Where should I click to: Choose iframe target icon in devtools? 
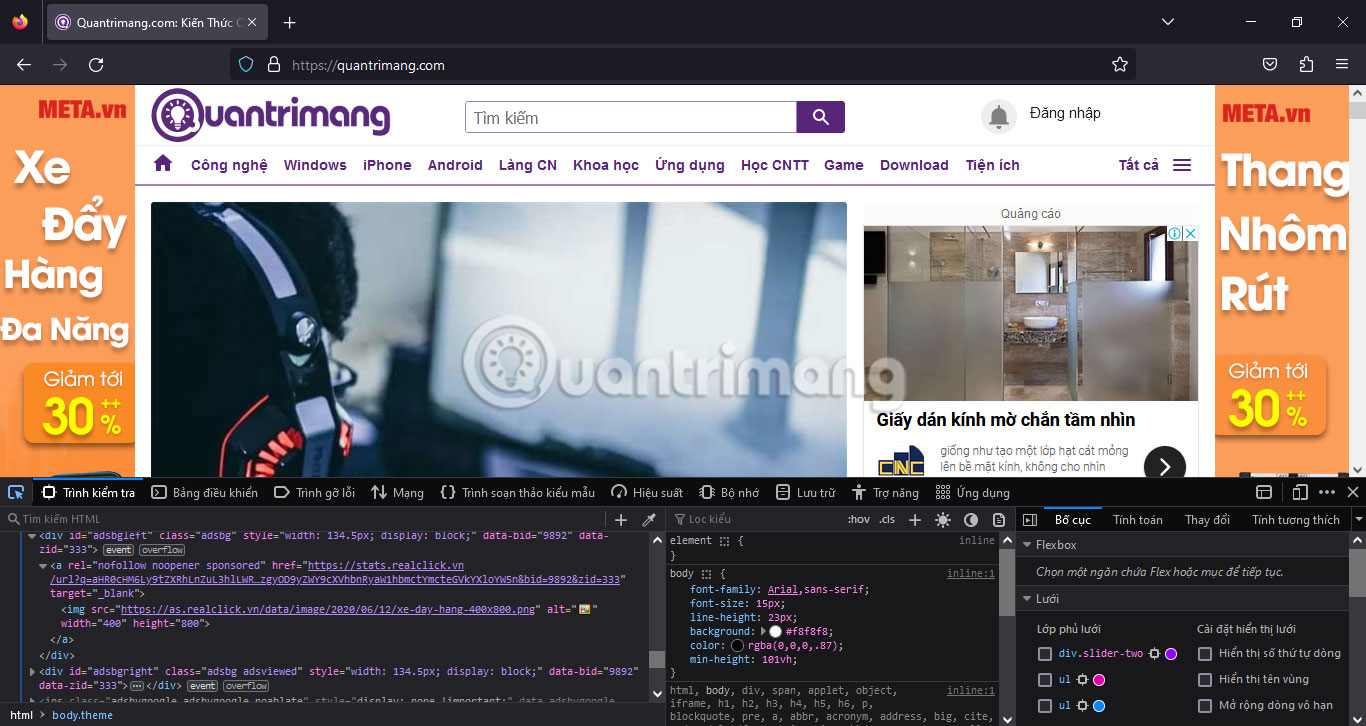click(x=1264, y=492)
